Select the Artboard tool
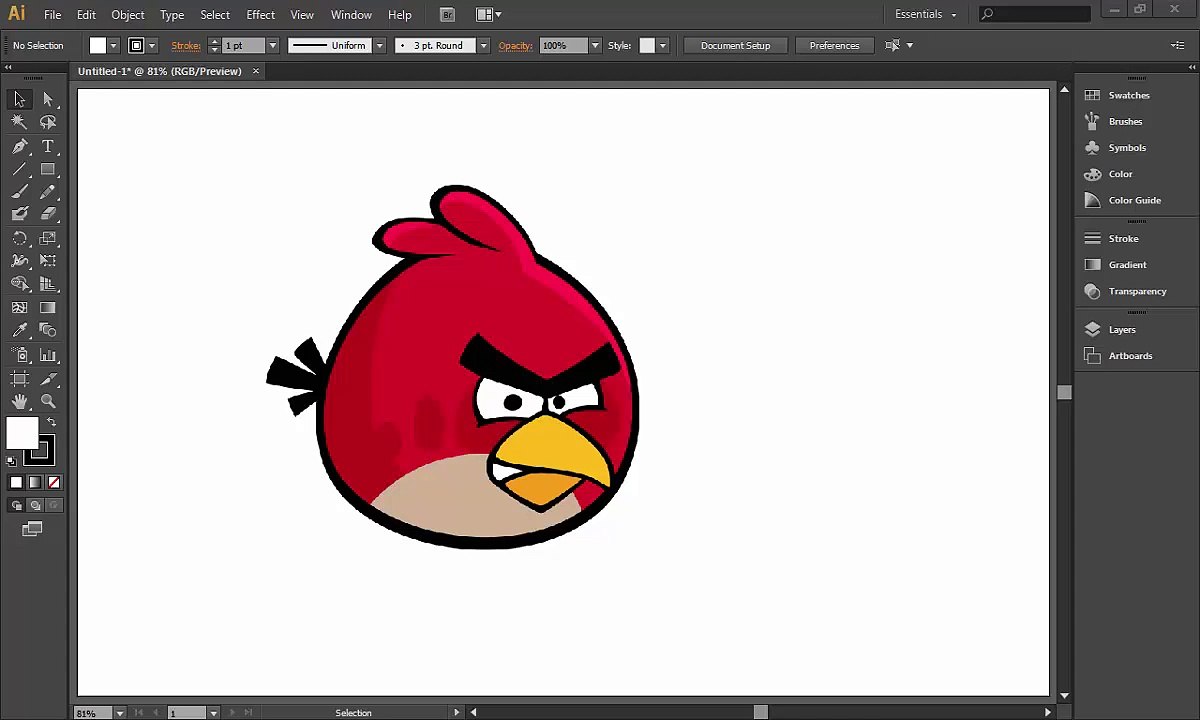1200x720 pixels. pos(19,379)
